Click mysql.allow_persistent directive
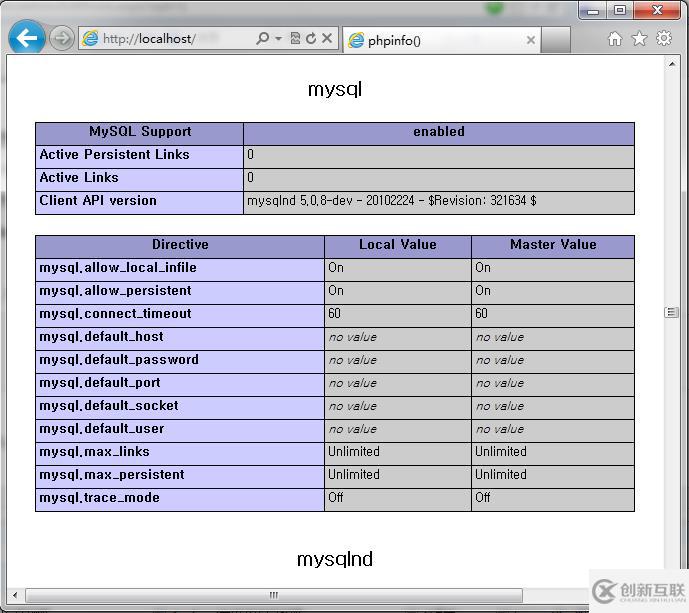The image size is (689, 613). point(115,291)
